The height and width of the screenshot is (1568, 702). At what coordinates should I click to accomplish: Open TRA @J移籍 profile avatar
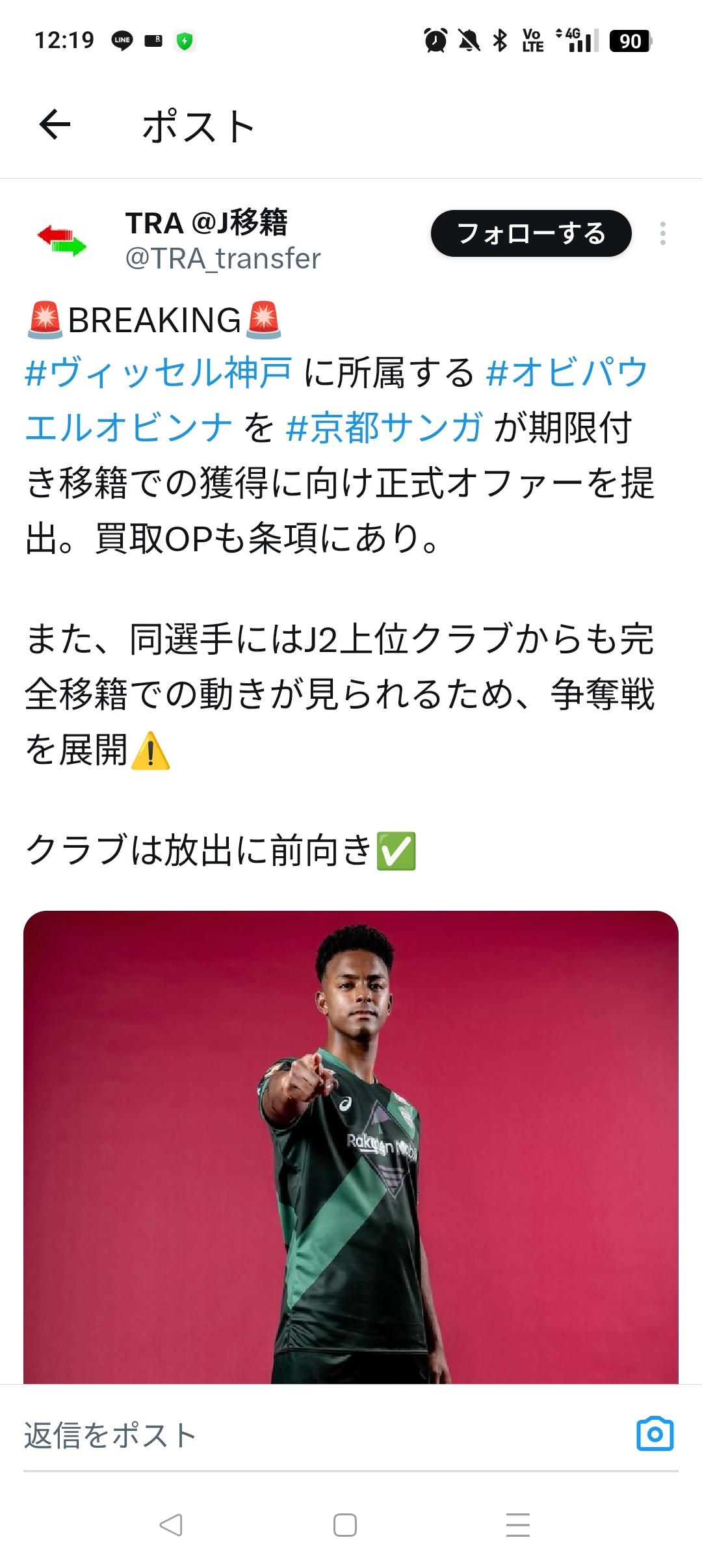62,239
